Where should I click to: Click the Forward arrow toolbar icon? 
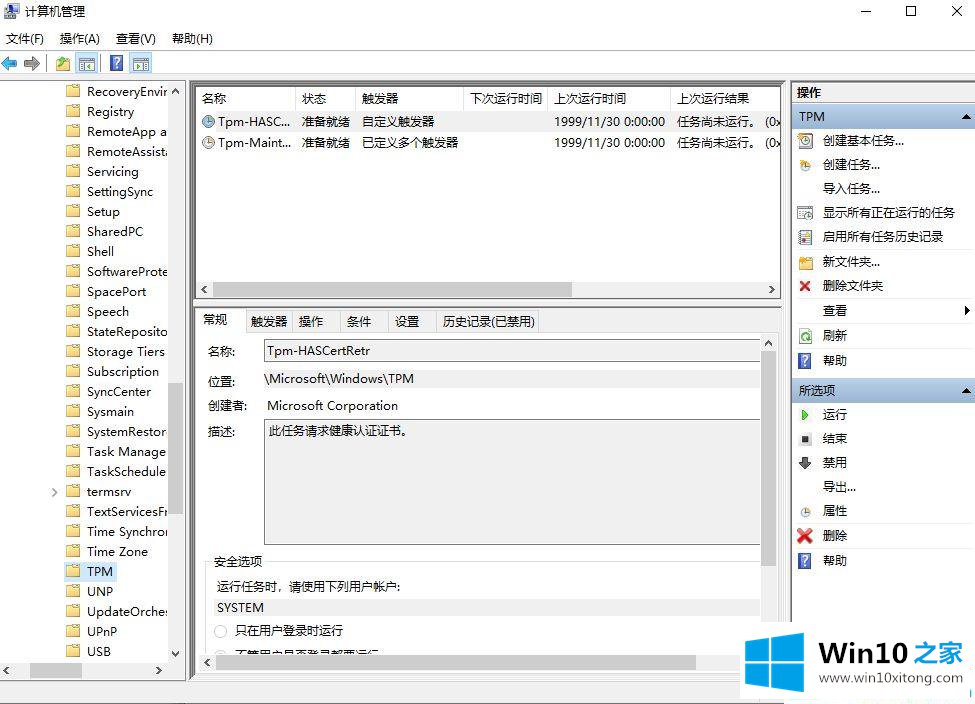point(32,63)
